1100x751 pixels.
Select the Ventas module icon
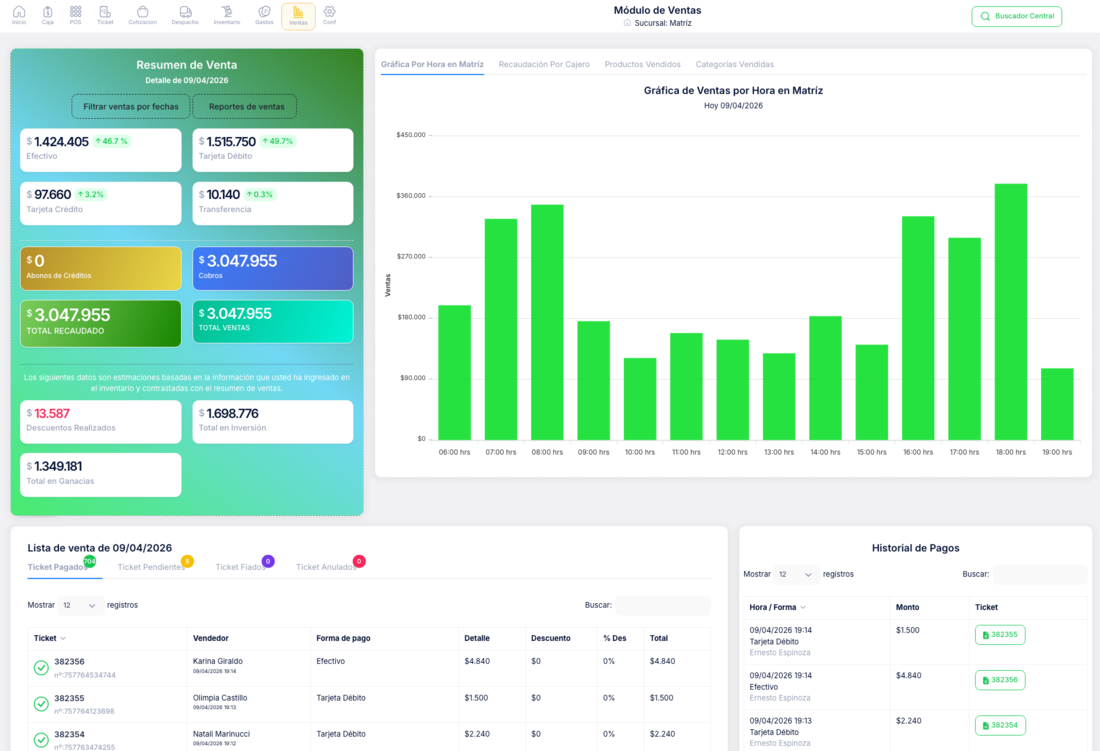pos(298,16)
